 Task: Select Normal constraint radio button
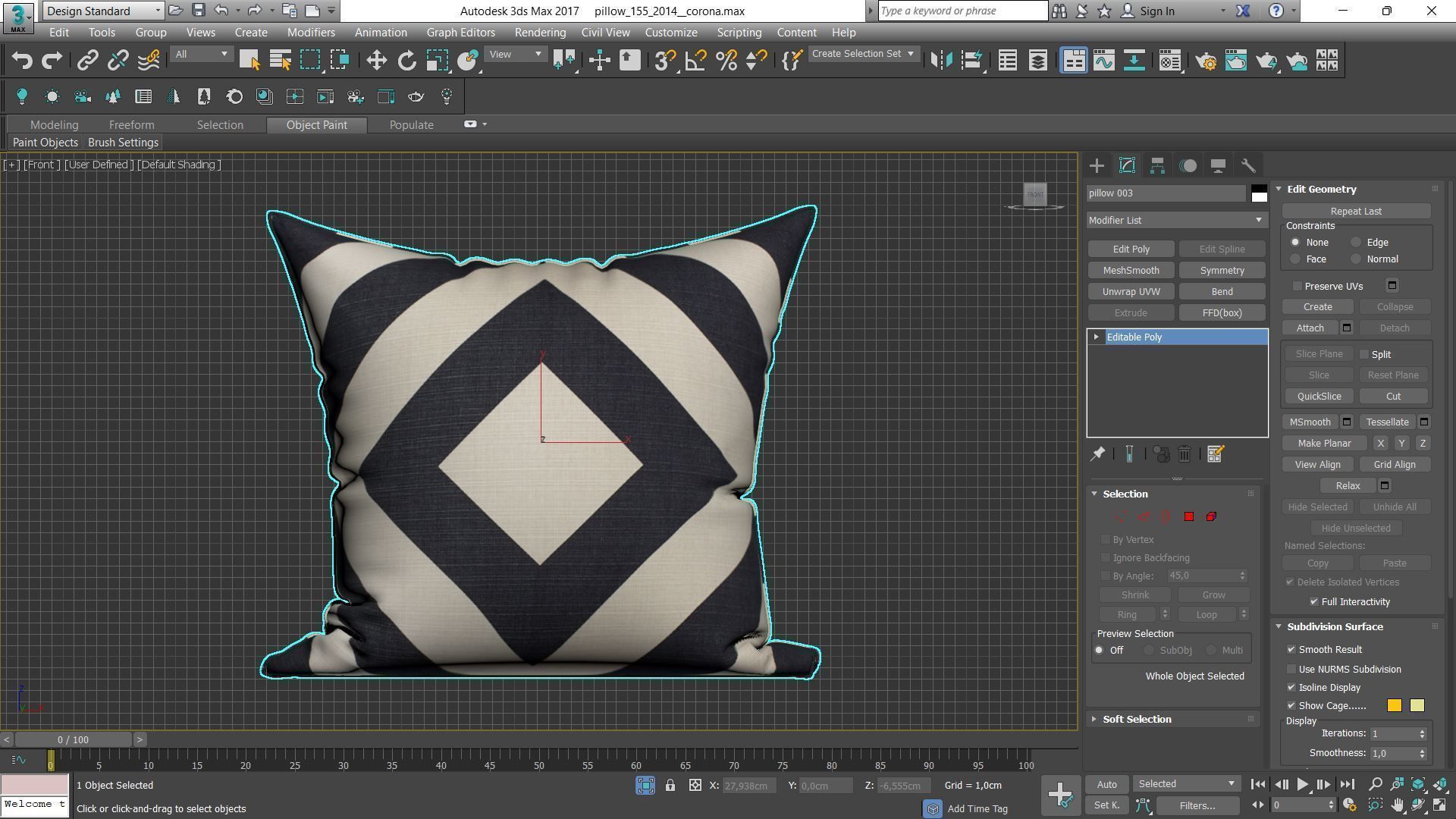(1356, 259)
